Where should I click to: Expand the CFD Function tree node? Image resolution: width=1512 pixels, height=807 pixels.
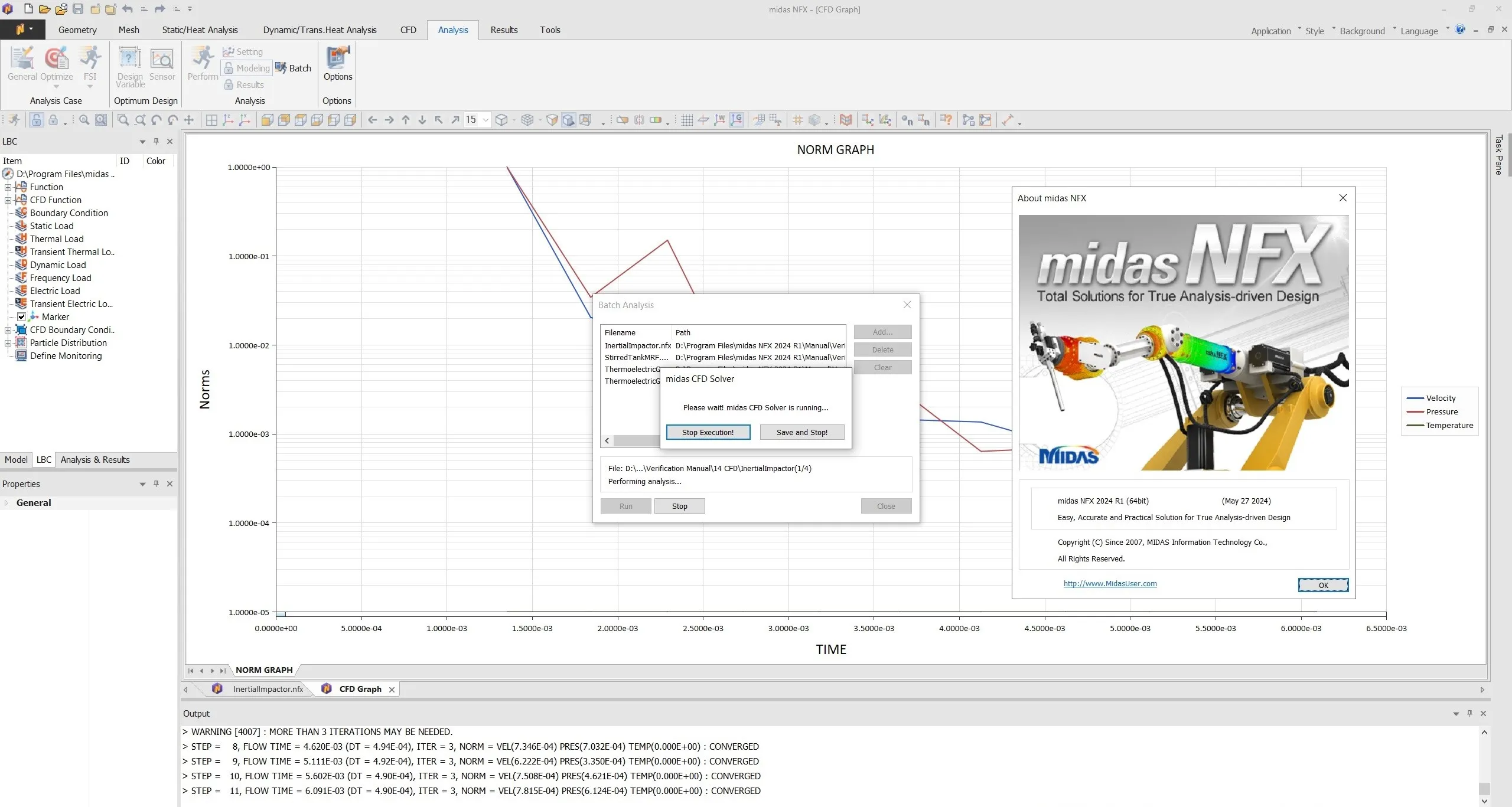[8, 200]
